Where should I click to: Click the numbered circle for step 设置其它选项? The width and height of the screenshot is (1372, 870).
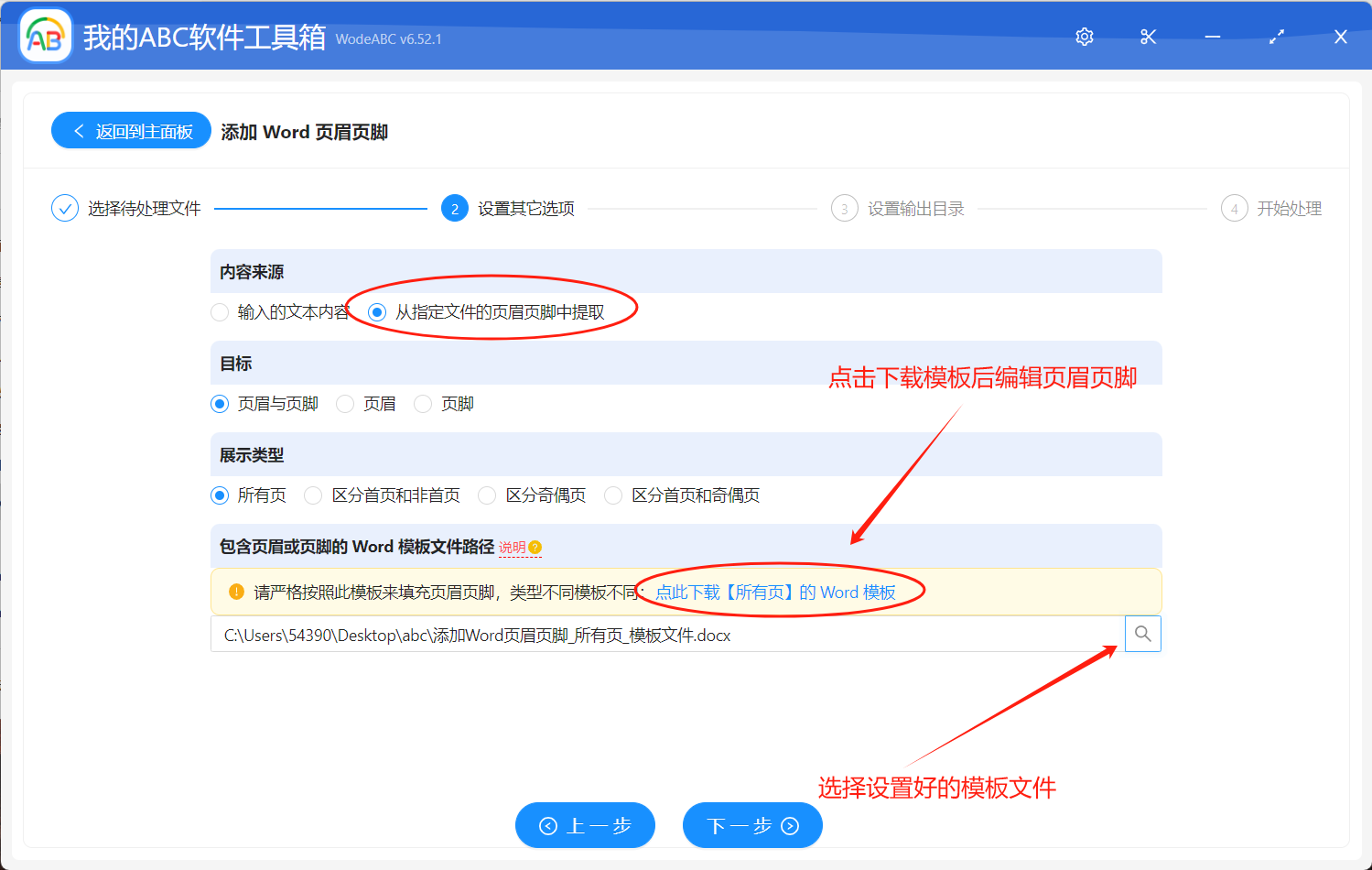[x=455, y=208]
